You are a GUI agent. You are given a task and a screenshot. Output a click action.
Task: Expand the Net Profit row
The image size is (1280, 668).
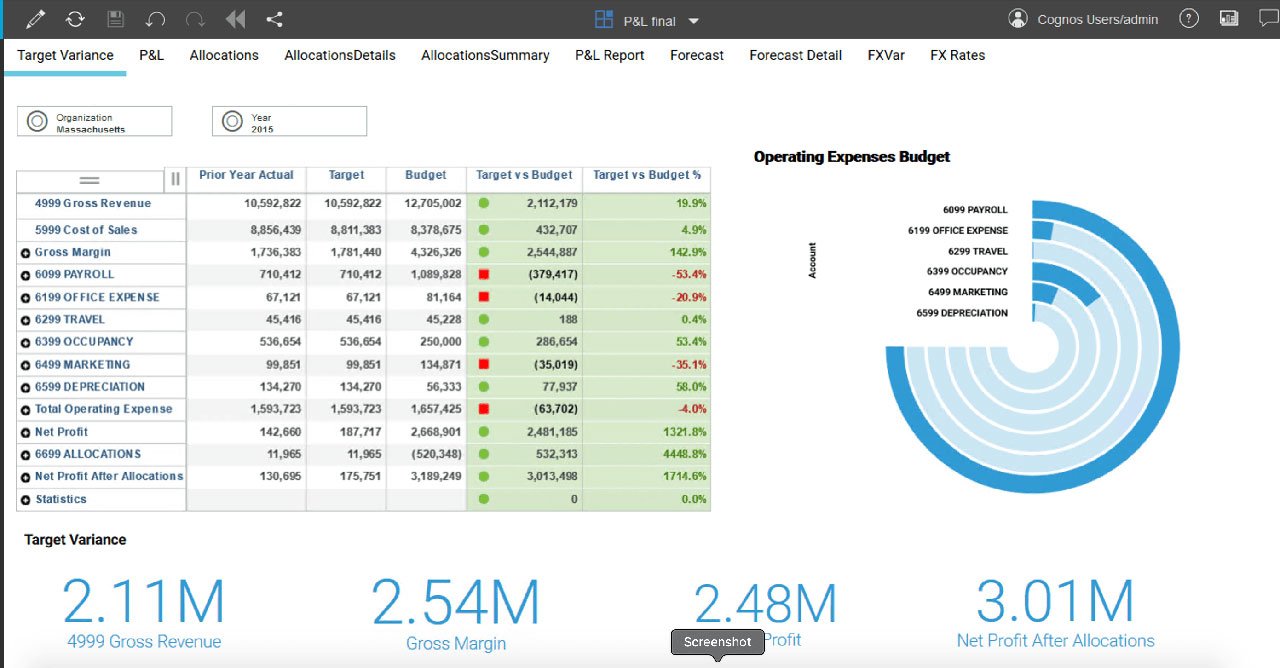pos(26,433)
